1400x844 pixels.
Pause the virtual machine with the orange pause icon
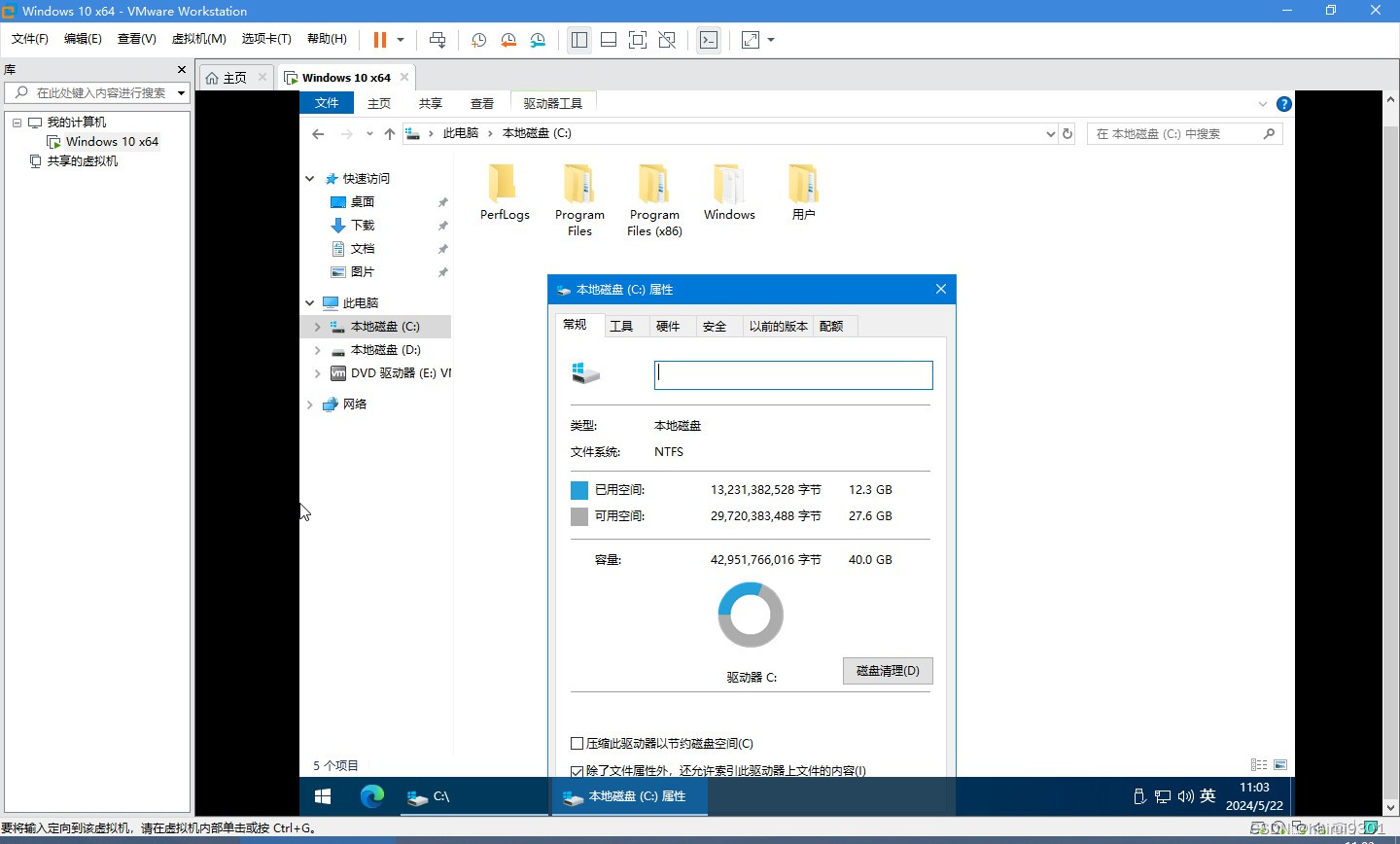tap(380, 40)
